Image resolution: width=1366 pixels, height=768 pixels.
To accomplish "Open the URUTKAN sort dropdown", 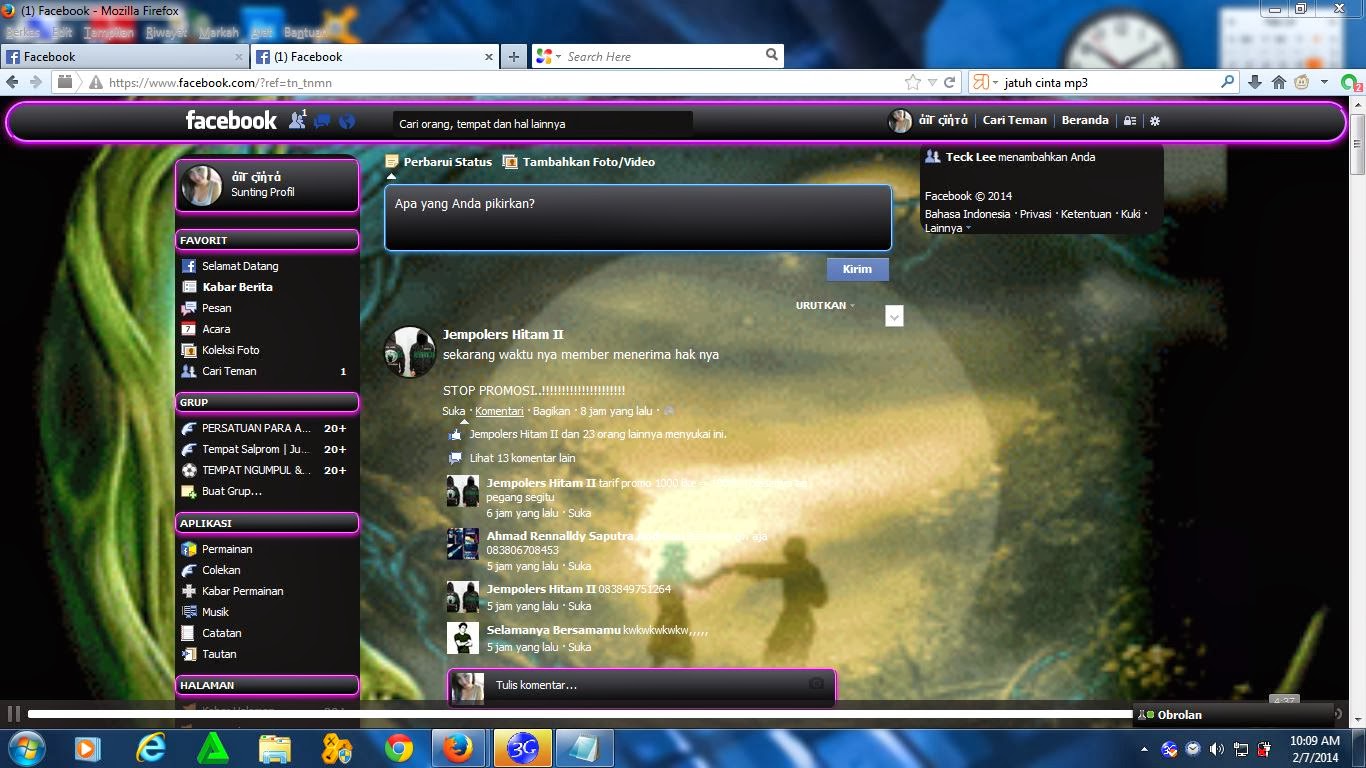I will pos(826,305).
